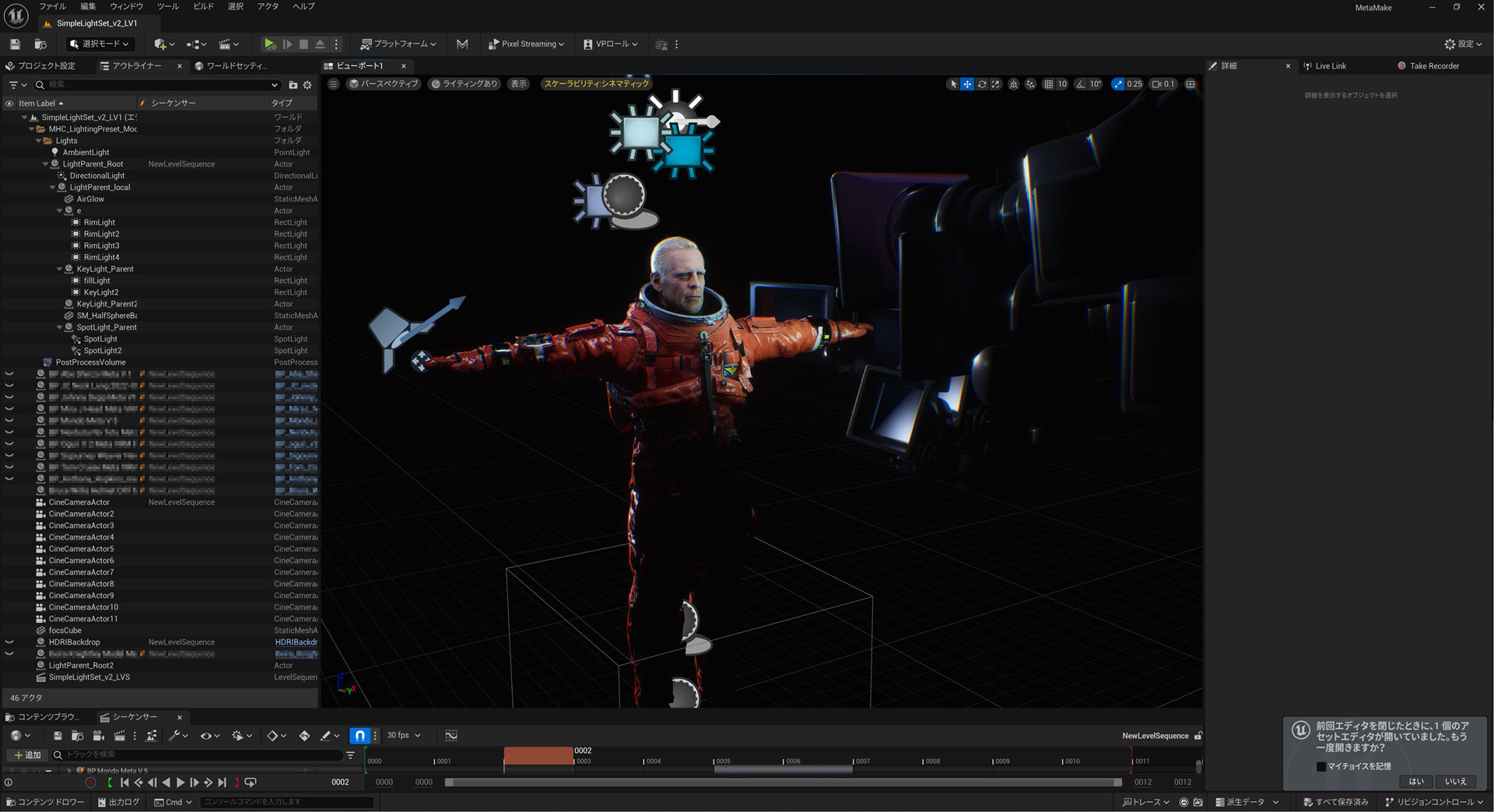Open the outliner settings gear
1494x812 pixels.
click(307, 85)
